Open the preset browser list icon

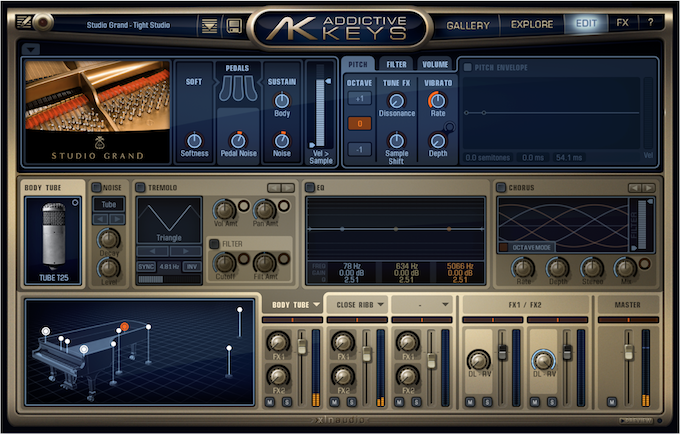(x=210, y=26)
